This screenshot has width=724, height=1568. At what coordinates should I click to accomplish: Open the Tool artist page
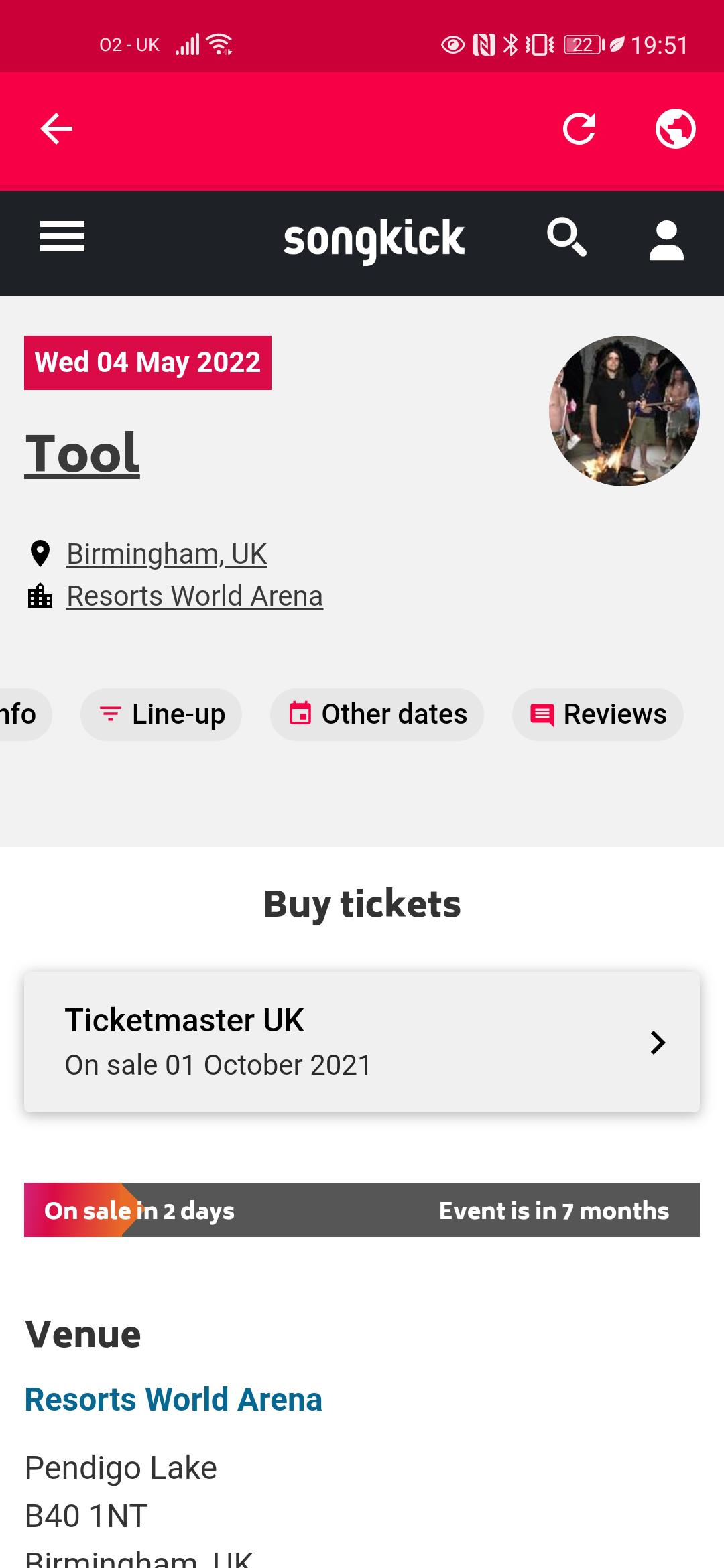(x=82, y=452)
